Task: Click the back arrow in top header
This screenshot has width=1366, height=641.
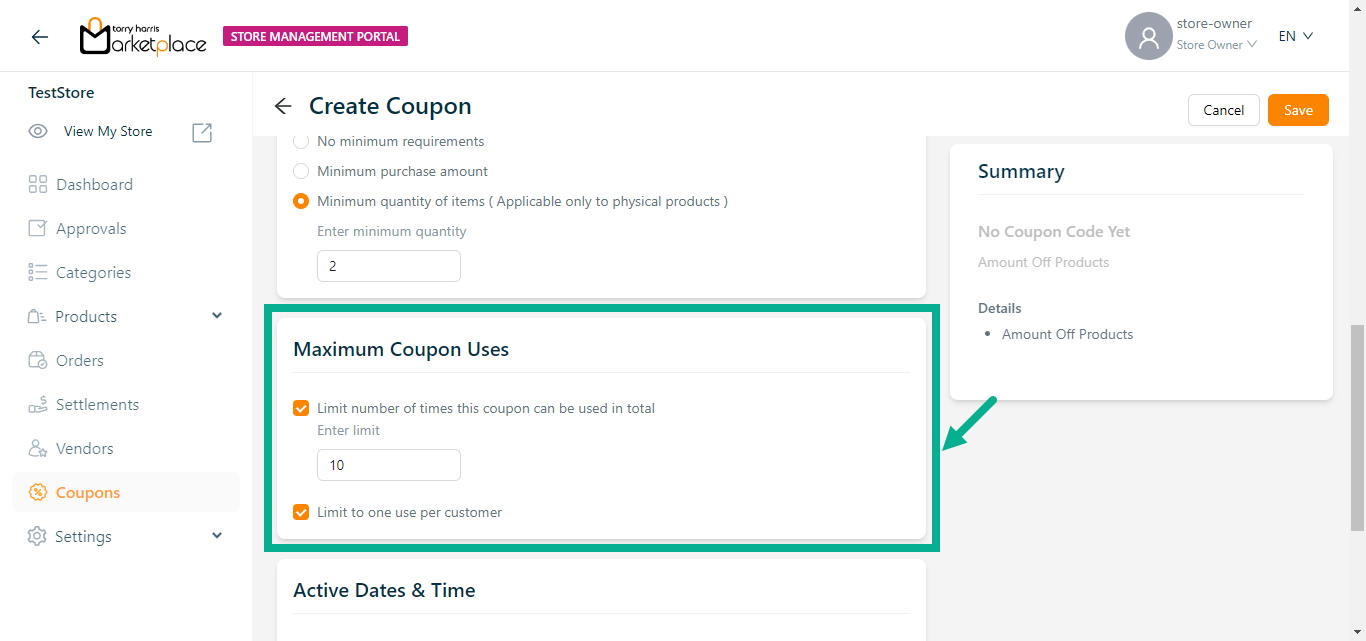Action: pyautogui.click(x=39, y=37)
